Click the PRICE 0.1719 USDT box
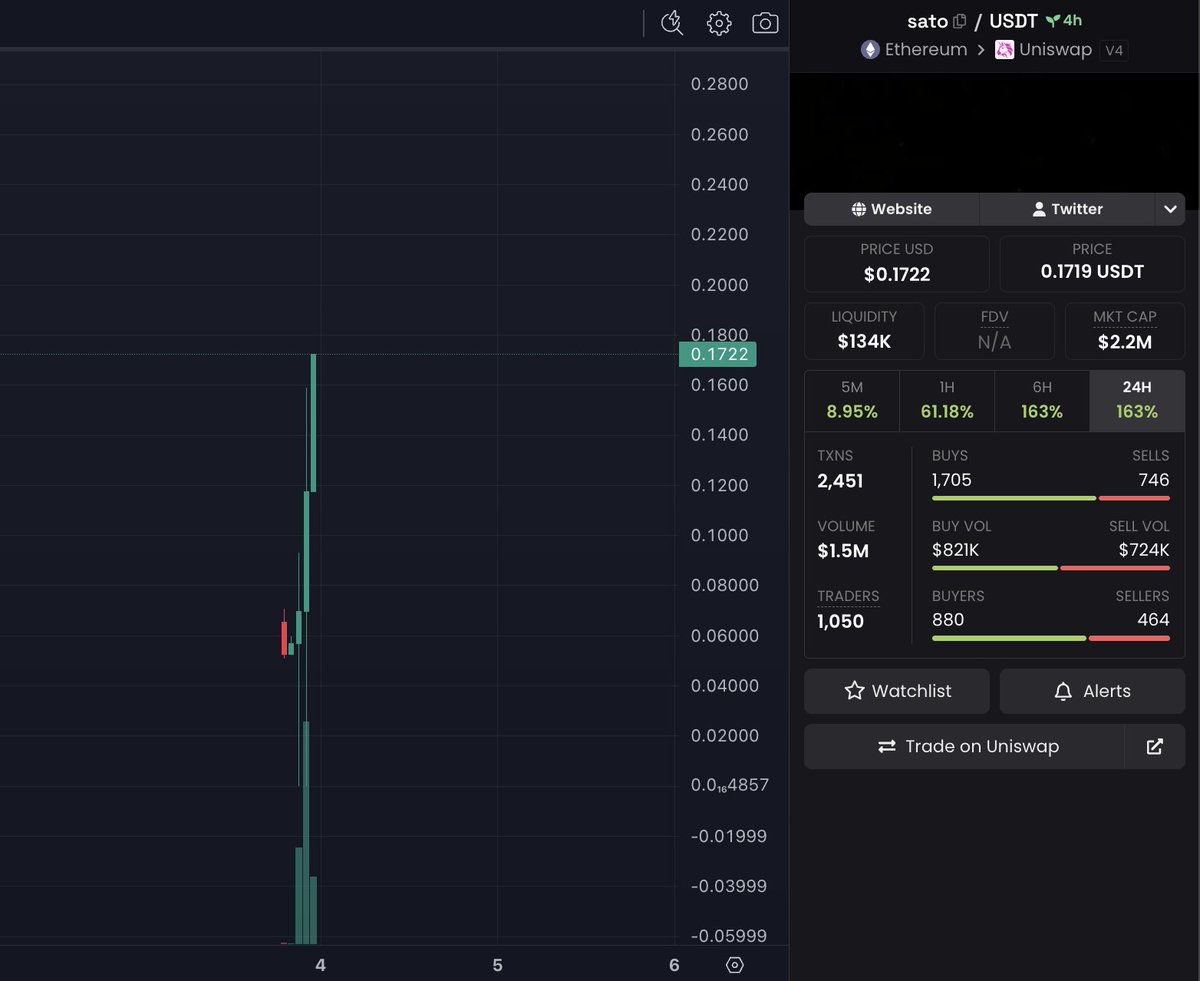Screen dimensions: 1200x981 coord(1092,264)
